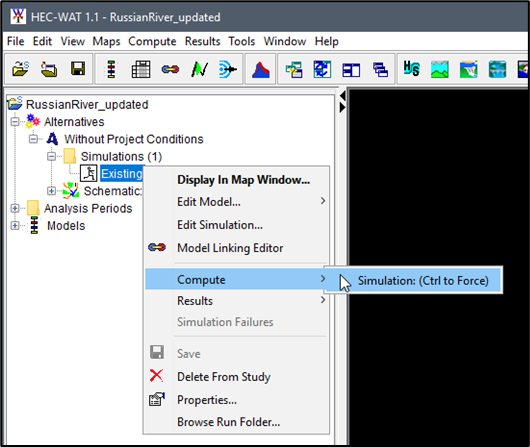Click the Schematic network icon in tree

(x=71, y=191)
